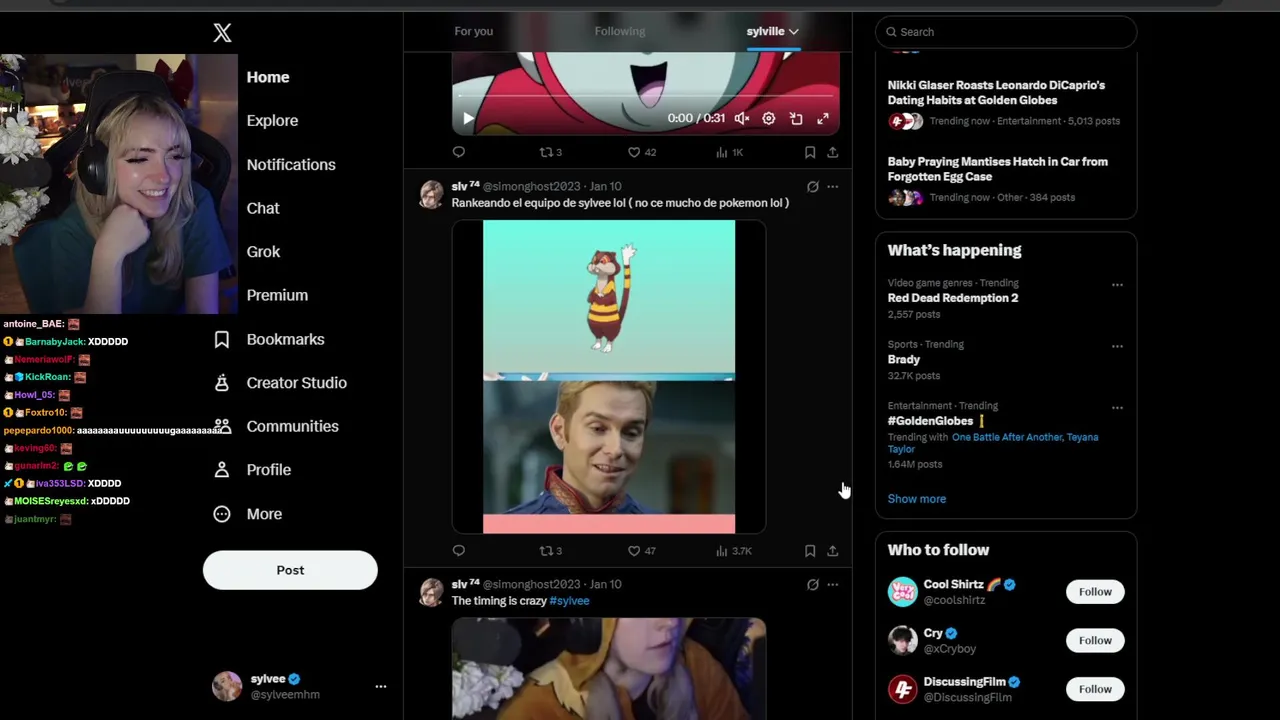1280x720 pixels.
Task: Click Grok icon on timing is crazy post
Action: pos(812,585)
